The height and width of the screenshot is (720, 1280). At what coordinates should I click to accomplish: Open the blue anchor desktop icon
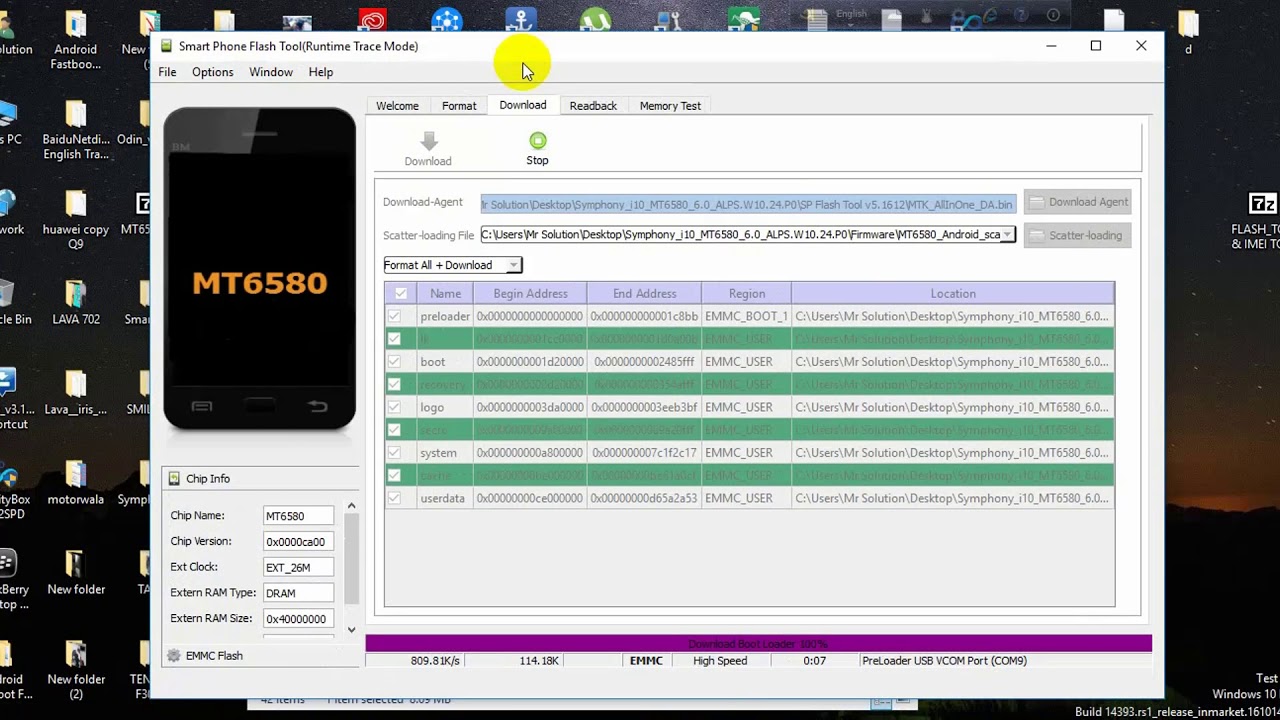point(521,19)
